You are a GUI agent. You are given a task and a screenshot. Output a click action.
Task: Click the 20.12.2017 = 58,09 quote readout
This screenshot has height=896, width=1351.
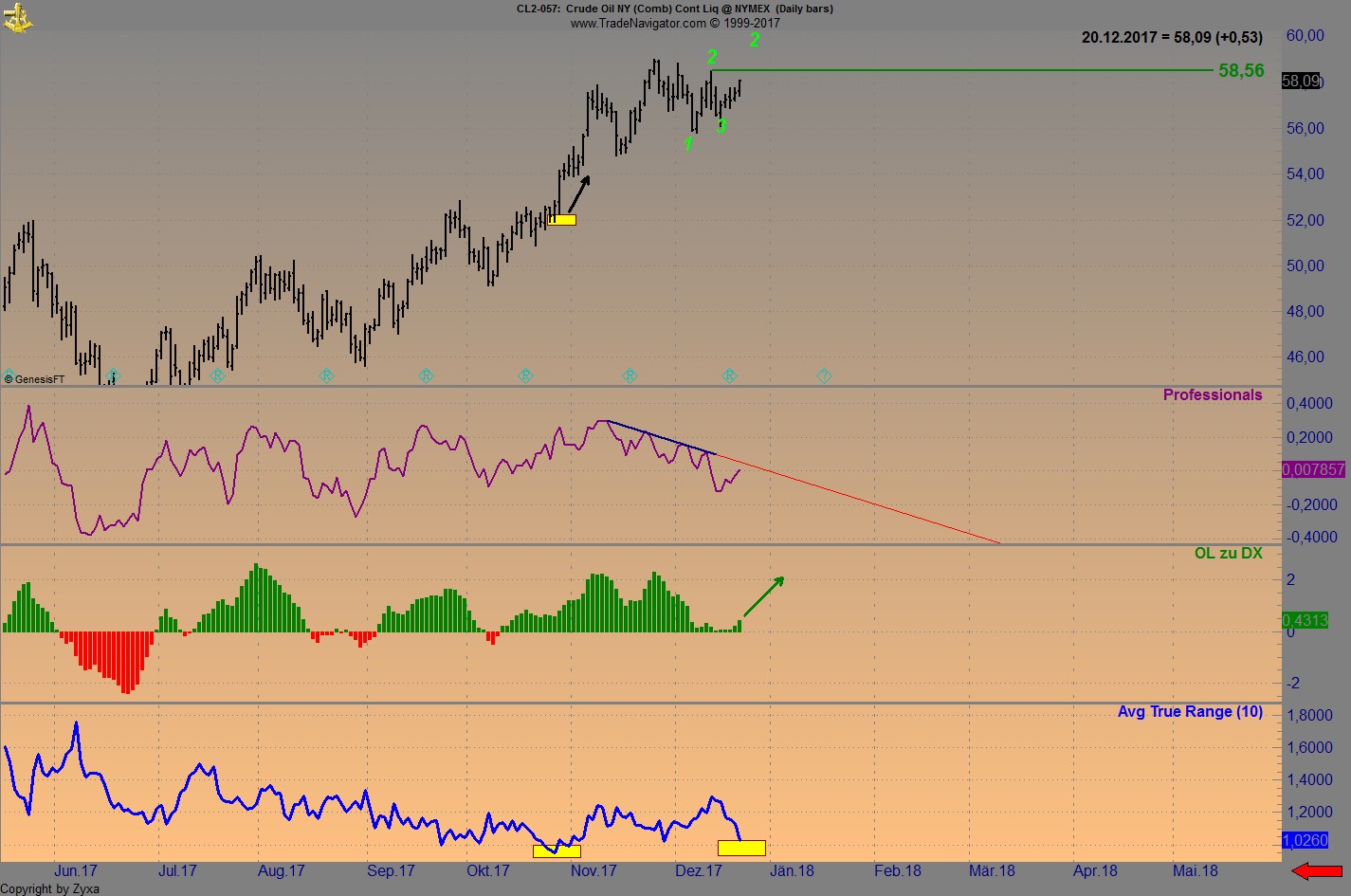1172,37
